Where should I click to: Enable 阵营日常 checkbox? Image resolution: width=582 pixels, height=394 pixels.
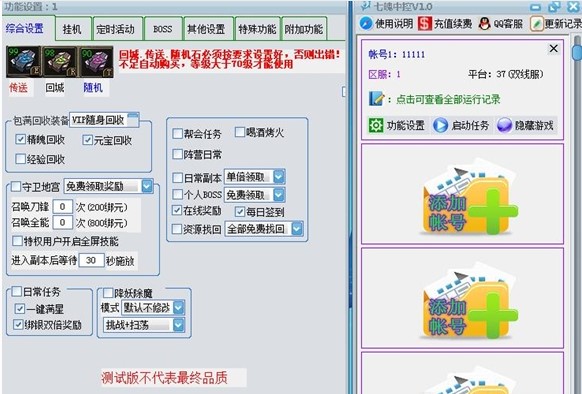(178, 154)
